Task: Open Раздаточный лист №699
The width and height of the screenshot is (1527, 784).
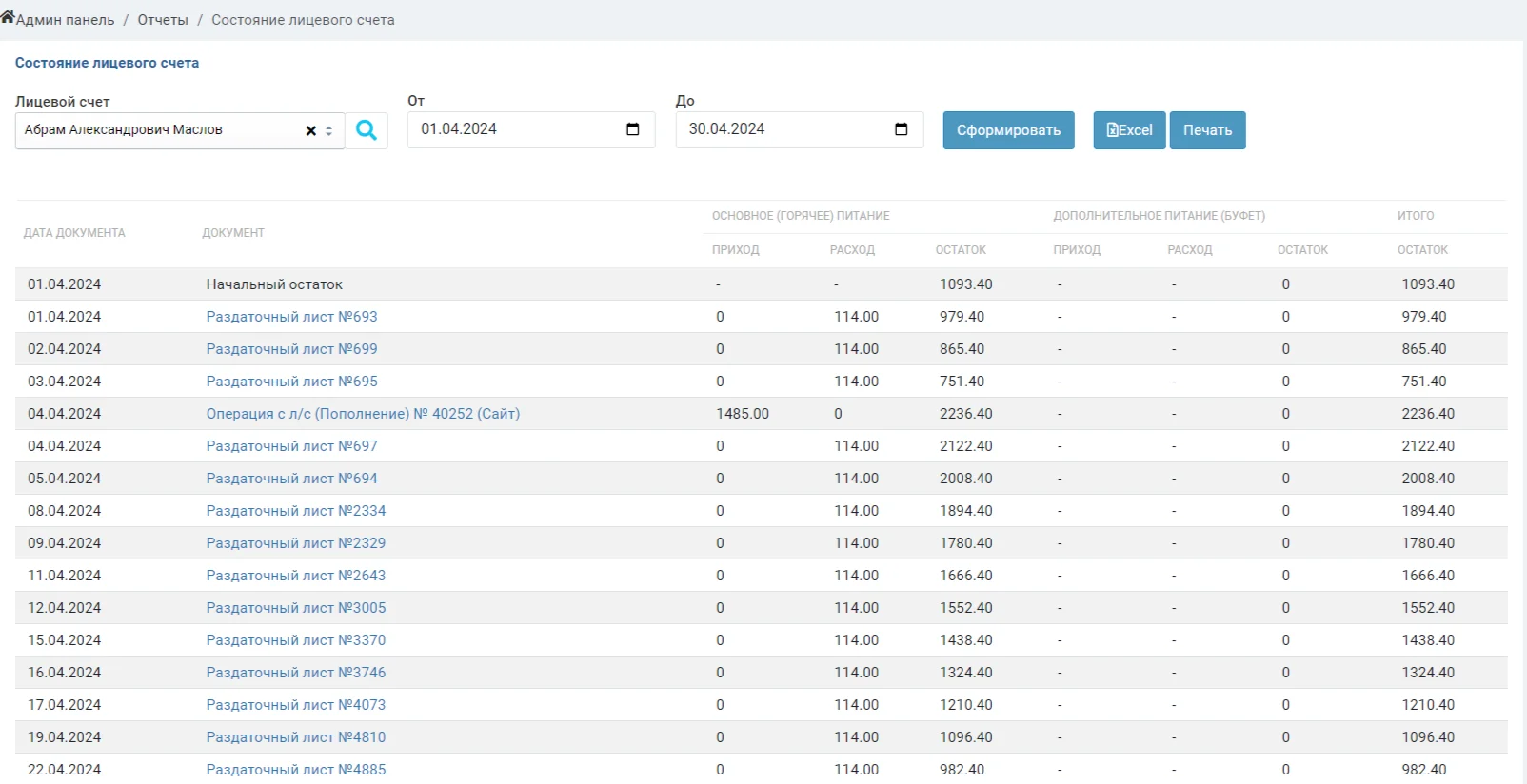Action: coord(291,349)
